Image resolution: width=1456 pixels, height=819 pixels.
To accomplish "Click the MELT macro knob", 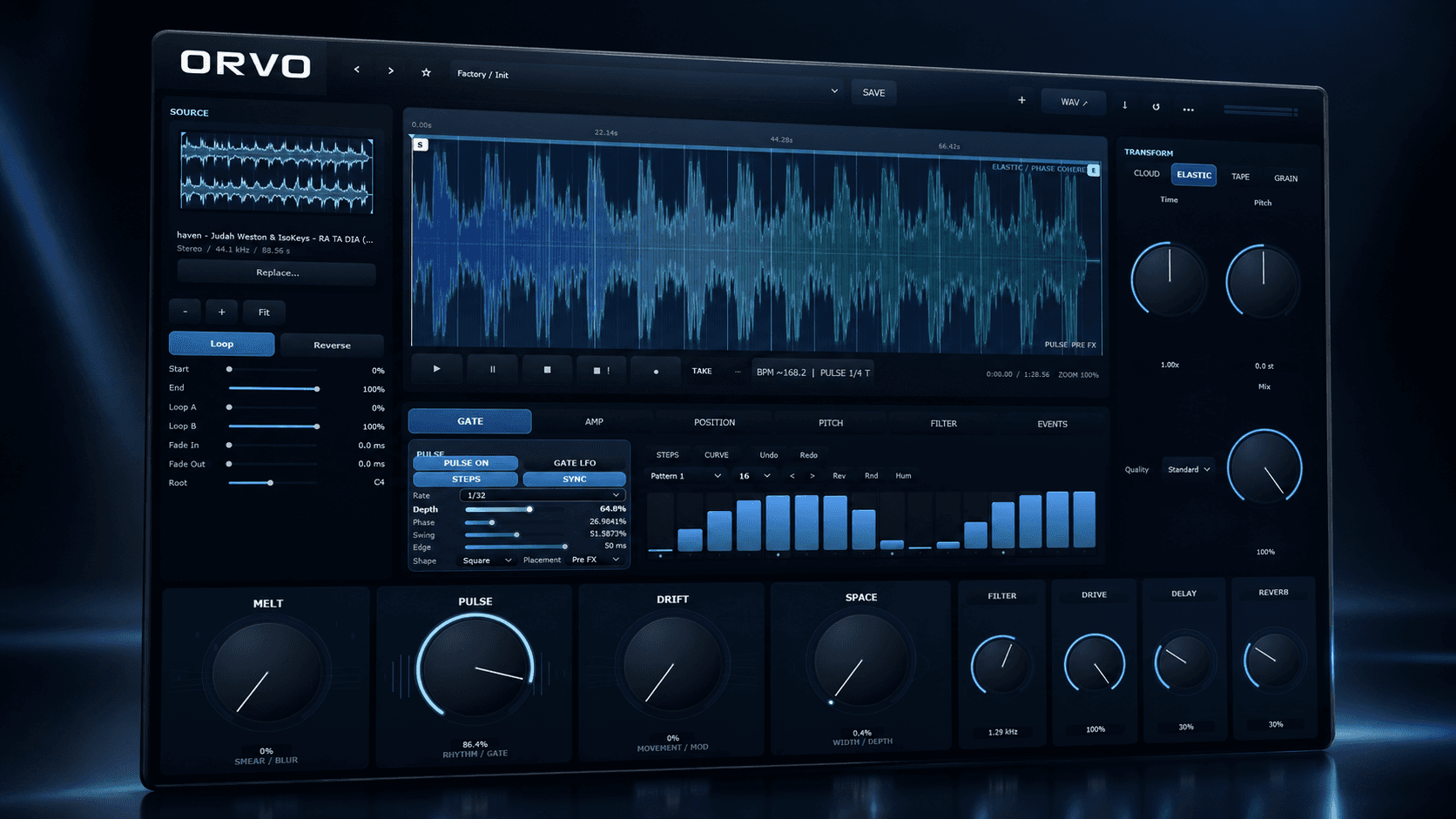I will pos(267,673).
